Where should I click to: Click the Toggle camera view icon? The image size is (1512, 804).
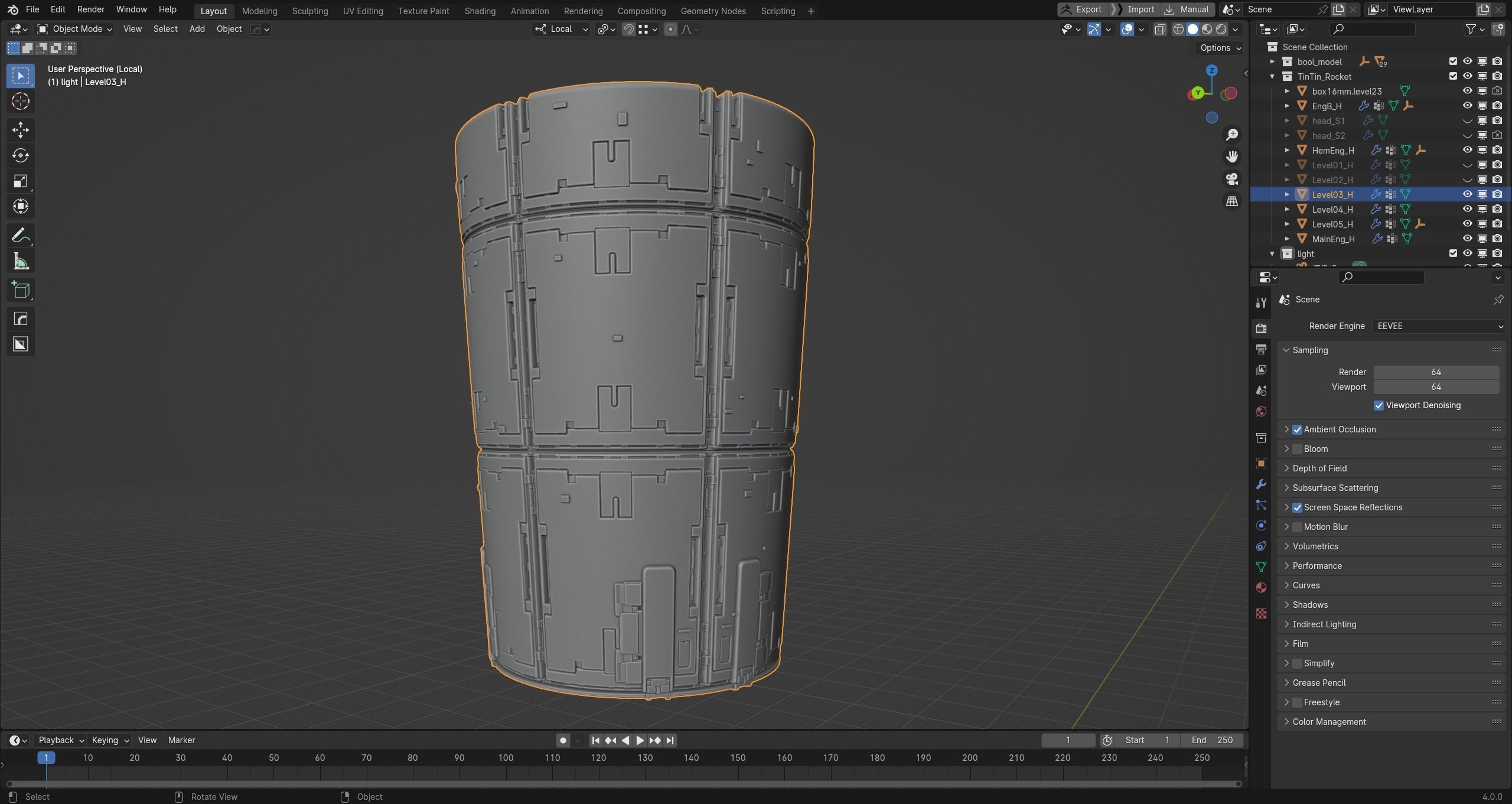(1232, 179)
